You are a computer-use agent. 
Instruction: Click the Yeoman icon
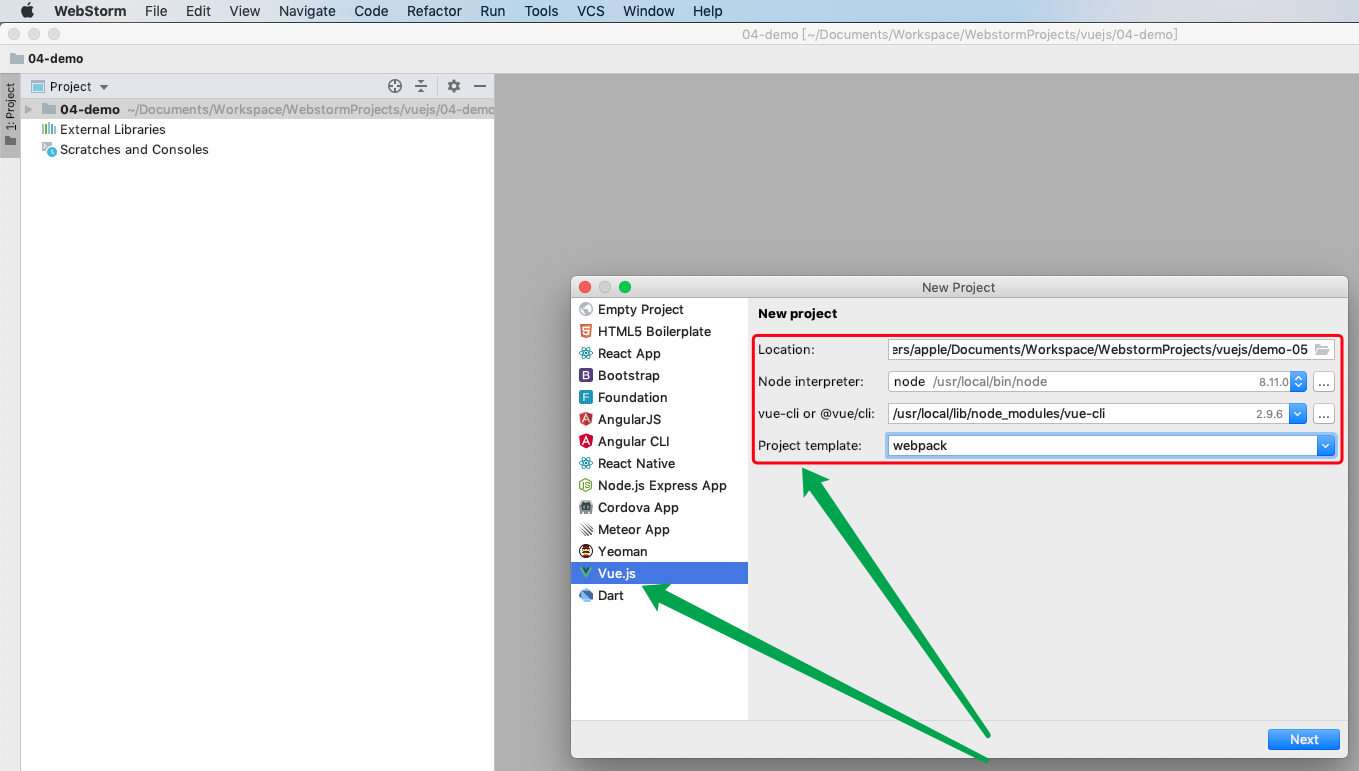[586, 551]
